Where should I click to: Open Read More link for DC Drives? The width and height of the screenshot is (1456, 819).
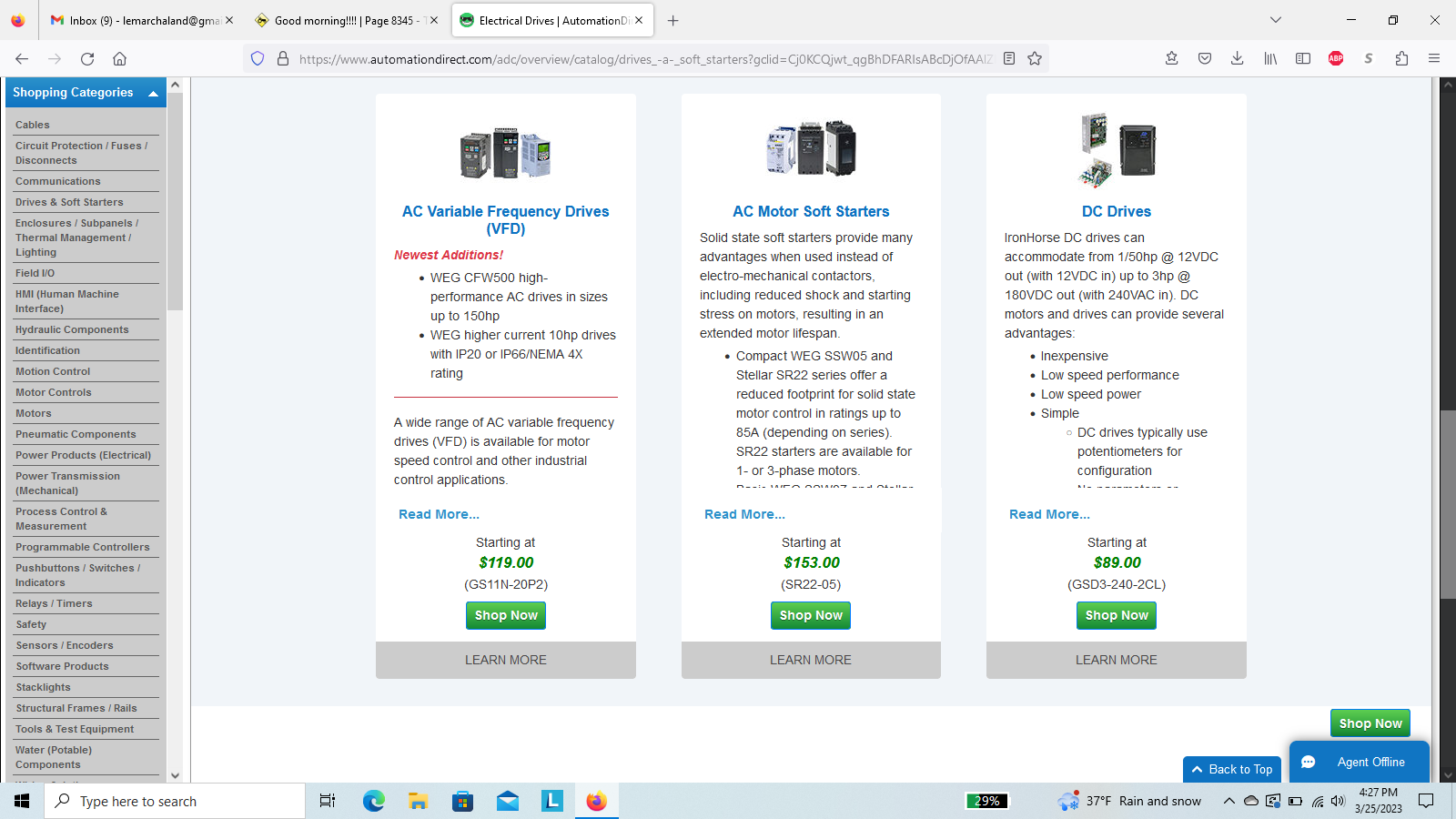click(x=1049, y=515)
